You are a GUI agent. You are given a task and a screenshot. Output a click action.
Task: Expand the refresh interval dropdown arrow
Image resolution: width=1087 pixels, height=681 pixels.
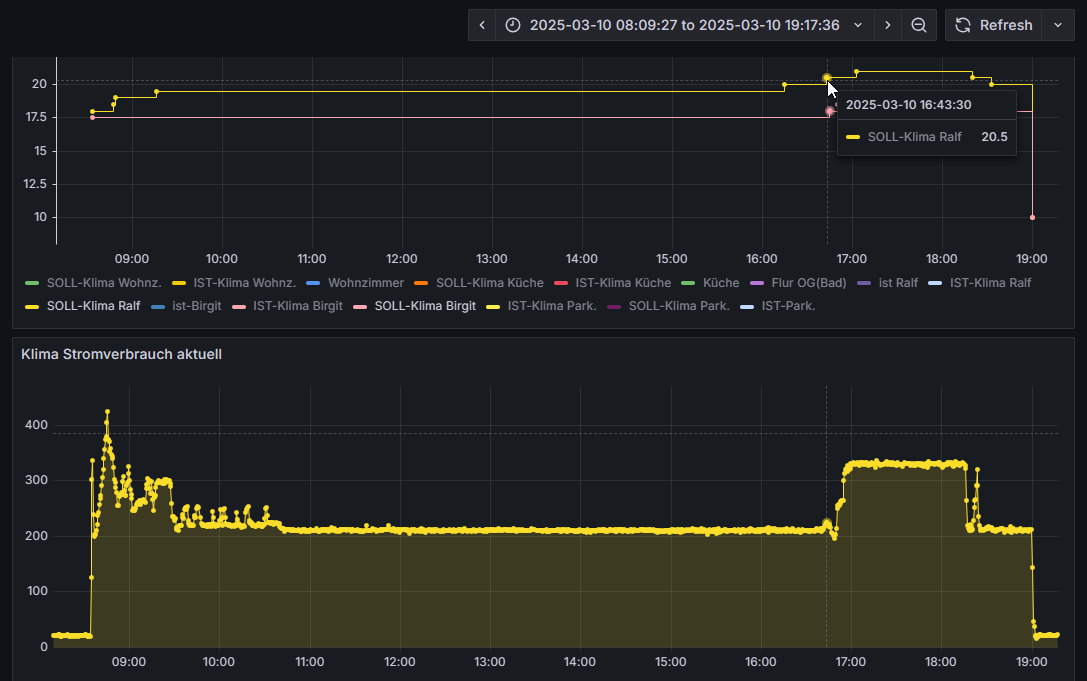click(1058, 25)
